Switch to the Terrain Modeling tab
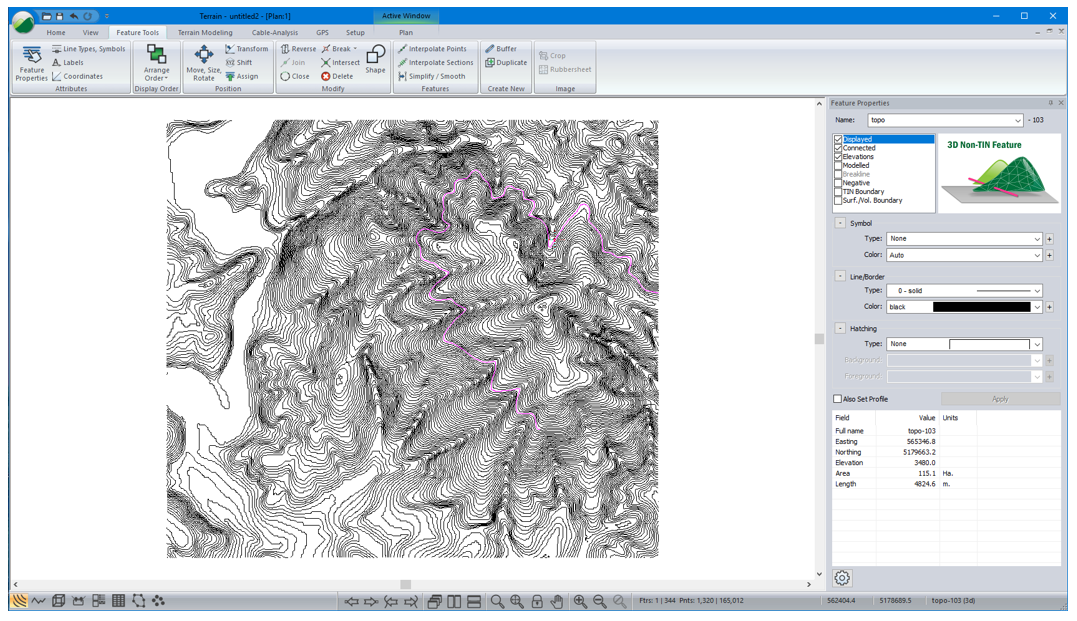This screenshot has height=621, width=1077. point(205,32)
